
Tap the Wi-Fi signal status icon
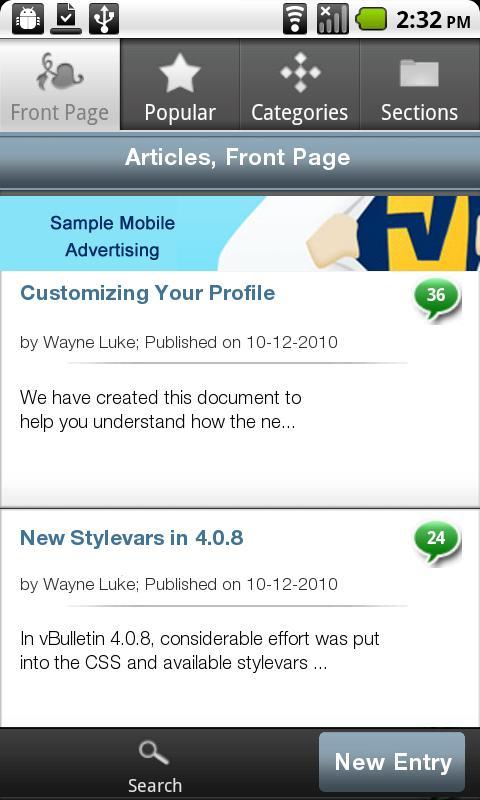(x=295, y=19)
